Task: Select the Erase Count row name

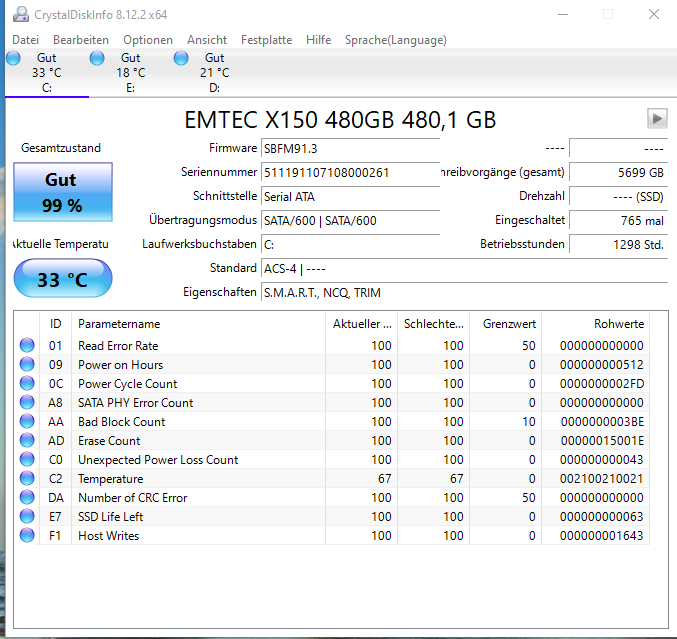Action: (109, 440)
